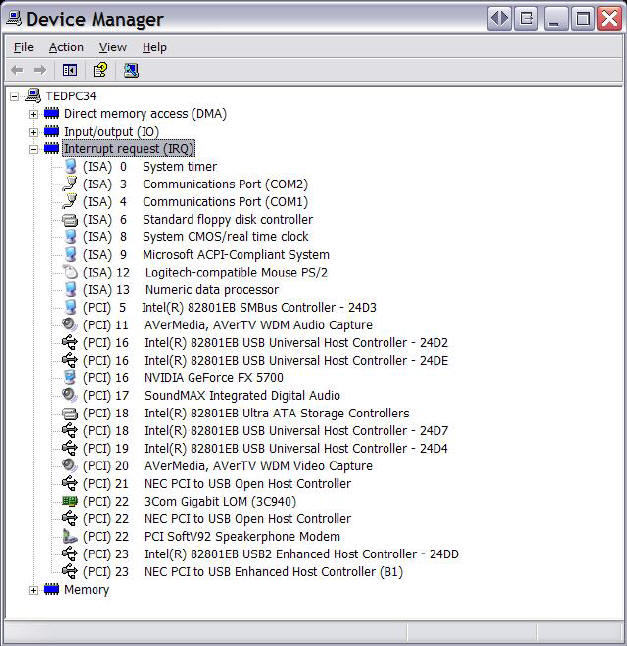
Task: Expand the Direct memory access (DMA) node
Action: point(33,114)
